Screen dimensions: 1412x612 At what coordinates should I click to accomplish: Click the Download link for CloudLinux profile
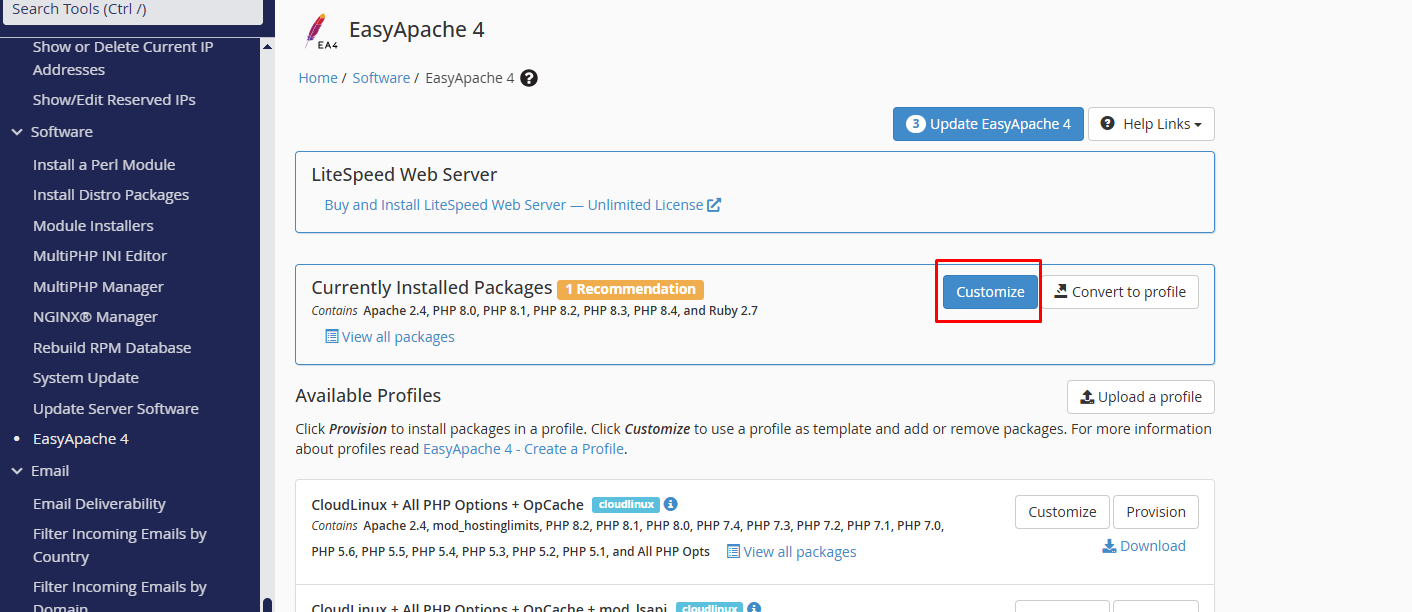tap(1144, 546)
